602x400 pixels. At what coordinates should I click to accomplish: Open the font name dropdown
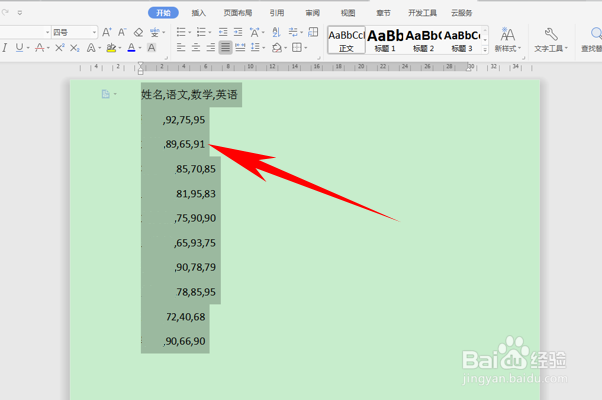pos(48,33)
